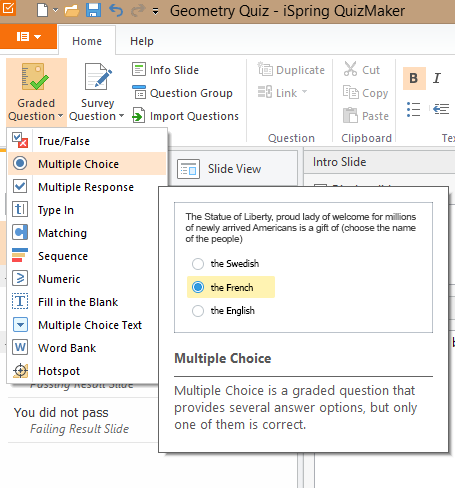Open the new document dropdown arrow

(55, 11)
